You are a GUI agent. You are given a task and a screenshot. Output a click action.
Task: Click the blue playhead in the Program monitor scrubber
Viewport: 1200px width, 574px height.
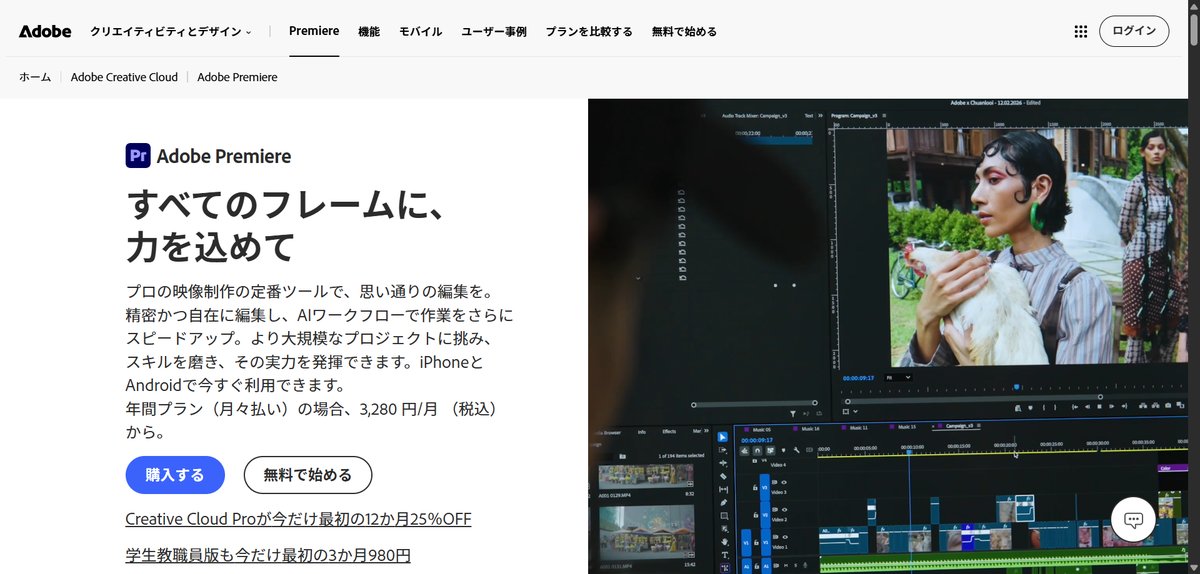click(1017, 387)
